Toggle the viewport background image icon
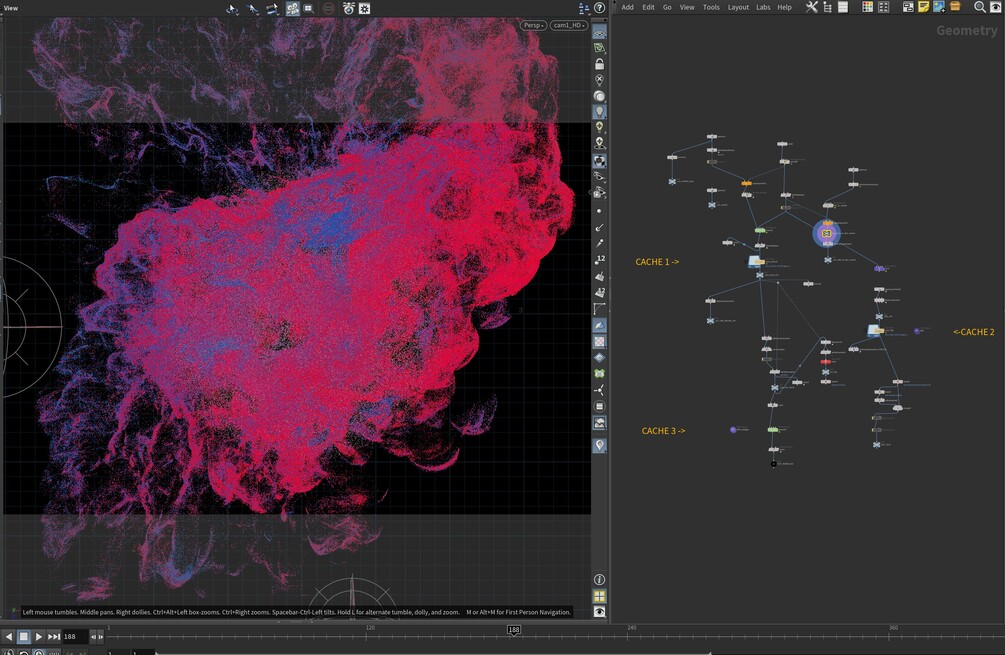 coord(599,423)
